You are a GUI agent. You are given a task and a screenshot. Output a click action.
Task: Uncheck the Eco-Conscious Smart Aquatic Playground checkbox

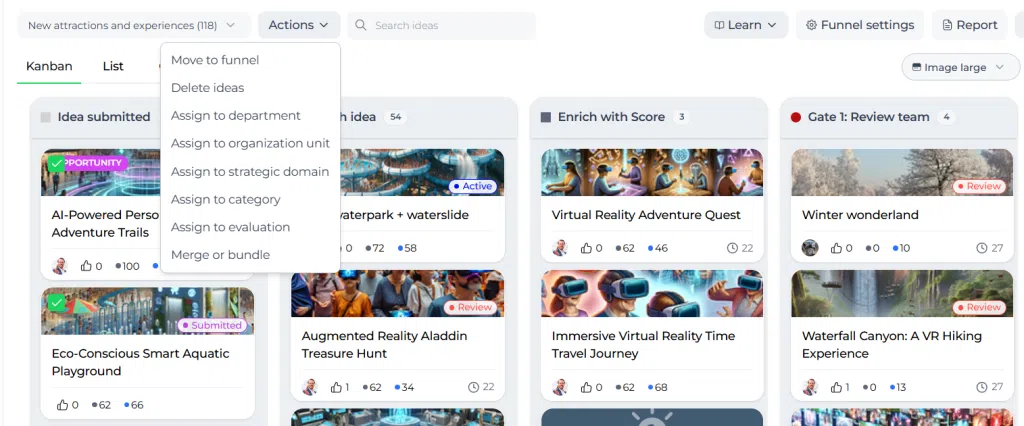57,303
